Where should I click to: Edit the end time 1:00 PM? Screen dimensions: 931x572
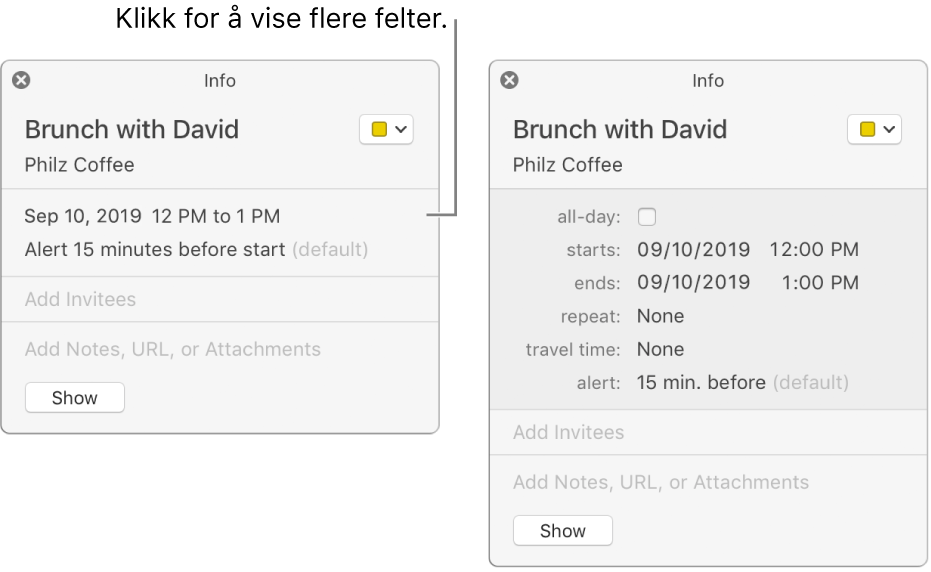820,283
